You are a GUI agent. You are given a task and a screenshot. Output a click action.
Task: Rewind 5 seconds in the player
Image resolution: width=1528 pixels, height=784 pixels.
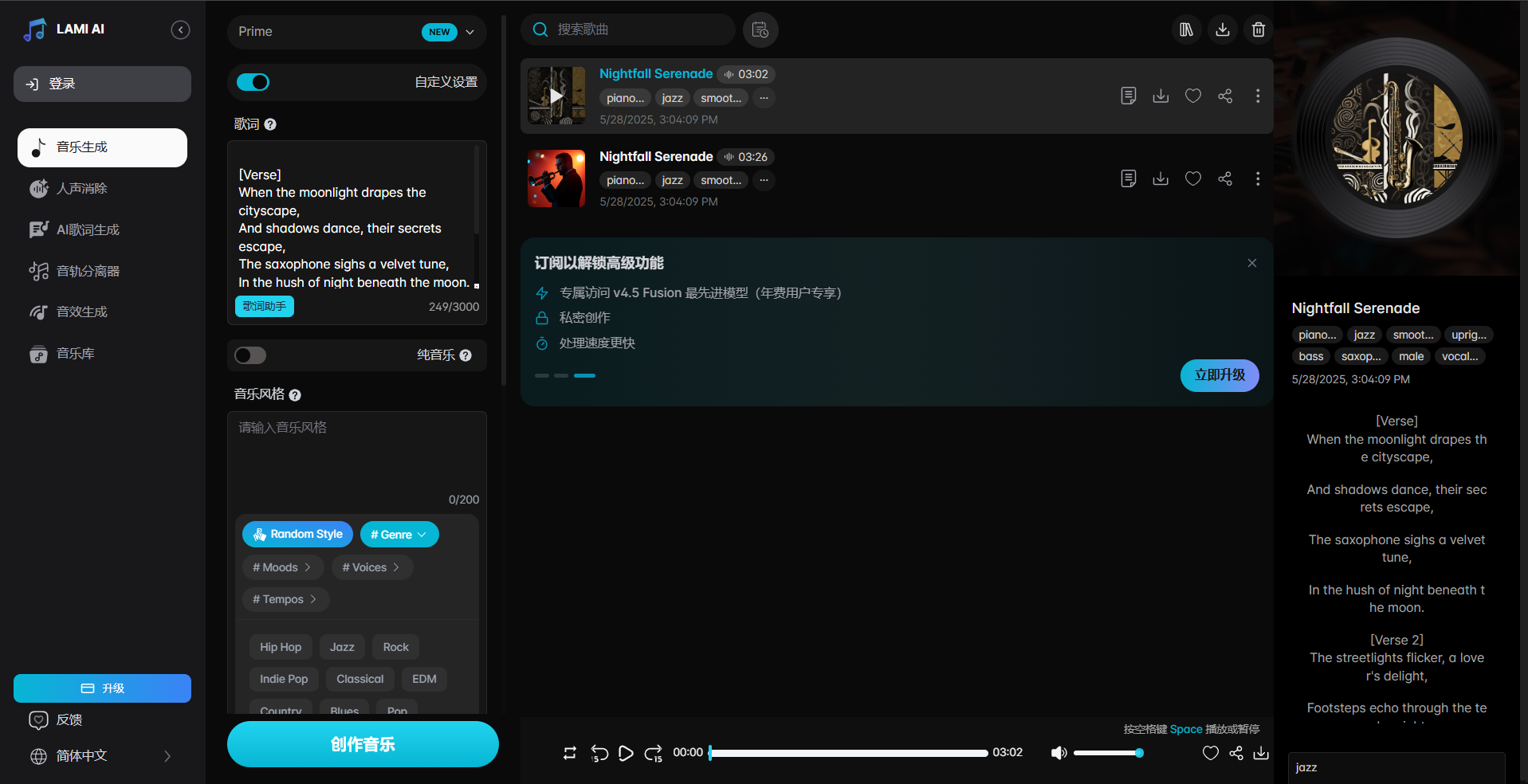click(x=599, y=753)
